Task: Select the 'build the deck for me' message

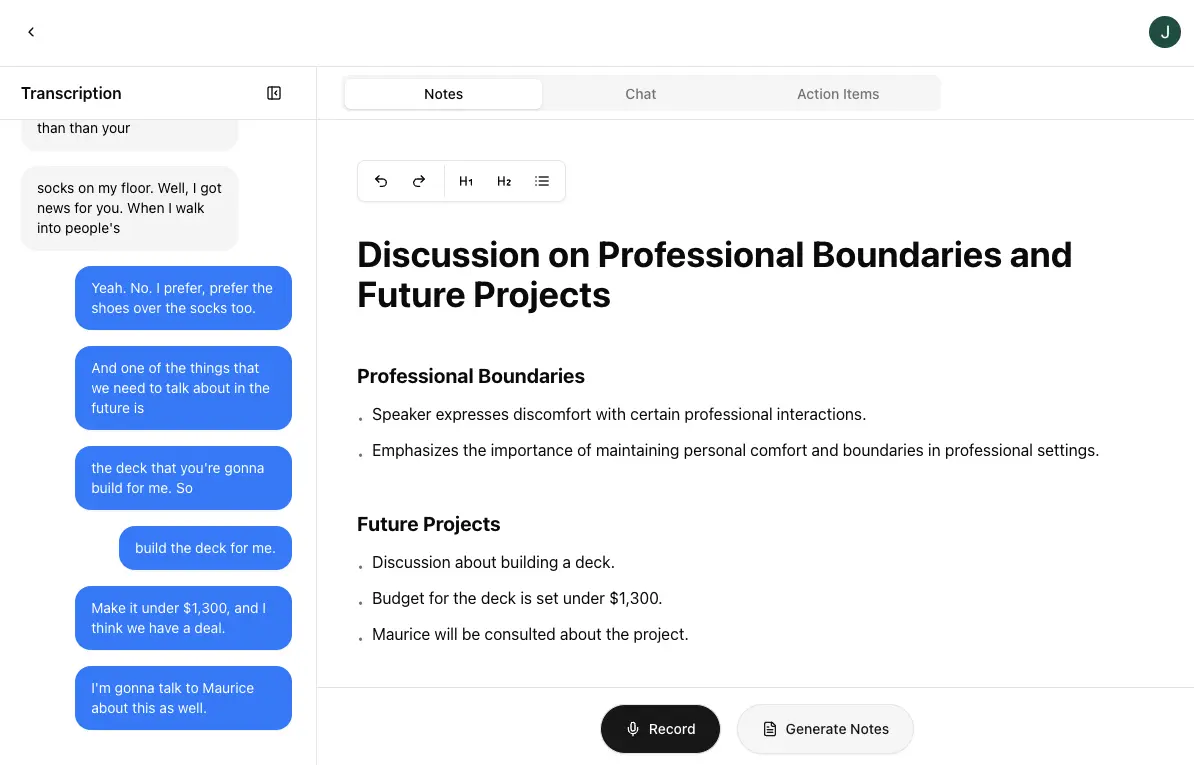Action: coord(205,548)
